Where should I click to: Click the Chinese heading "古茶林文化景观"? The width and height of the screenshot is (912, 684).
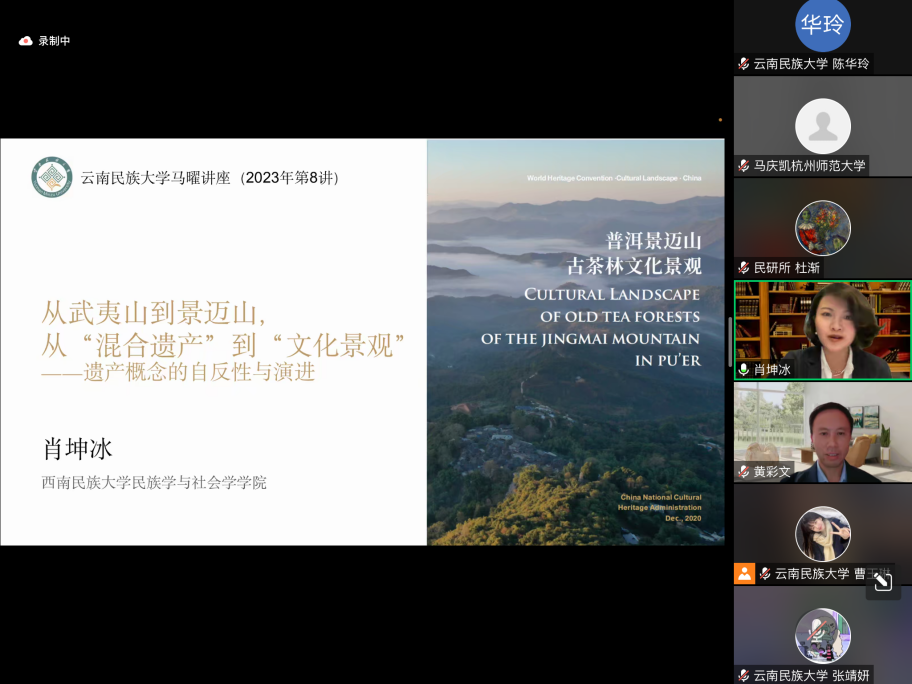point(634,266)
